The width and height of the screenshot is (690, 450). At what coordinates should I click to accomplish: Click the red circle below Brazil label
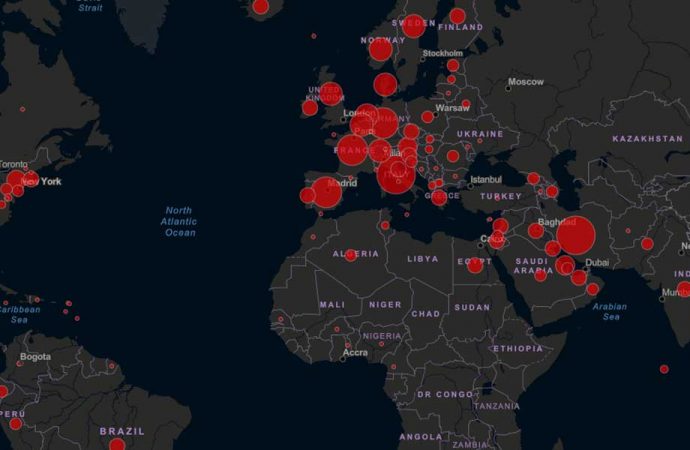[x=117, y=445]
